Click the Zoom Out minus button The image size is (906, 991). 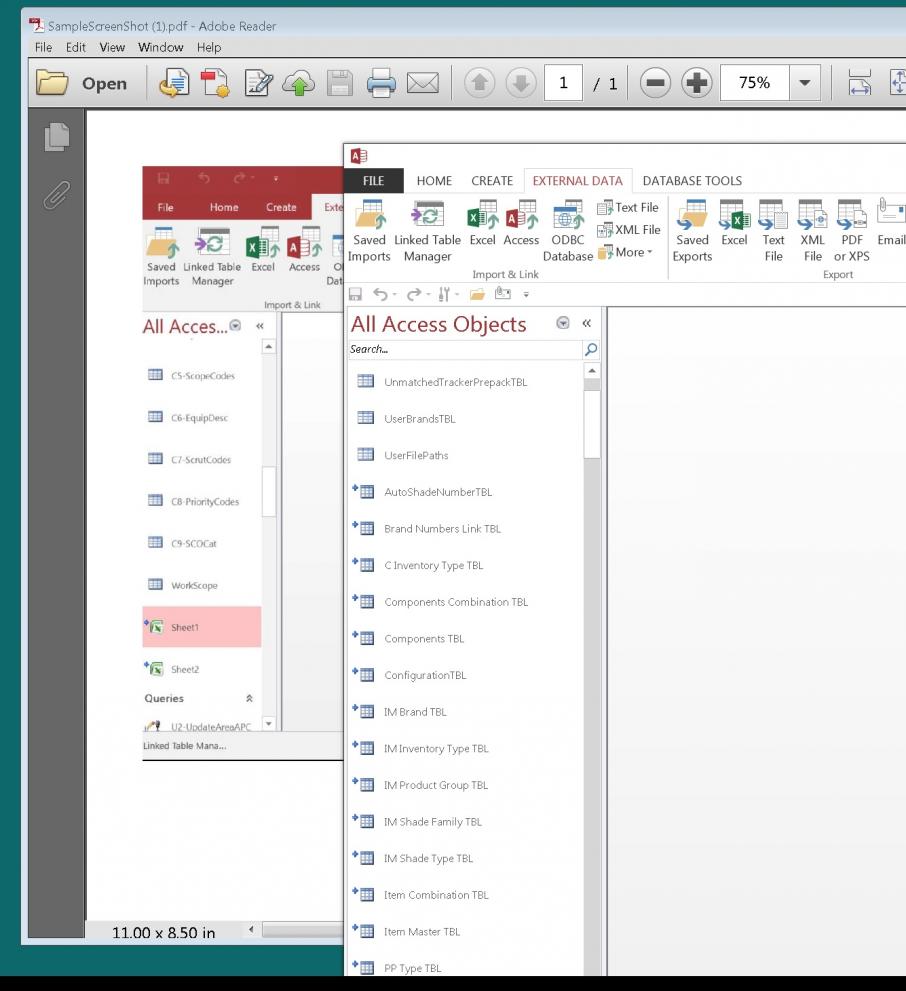[x=655, y=84]
